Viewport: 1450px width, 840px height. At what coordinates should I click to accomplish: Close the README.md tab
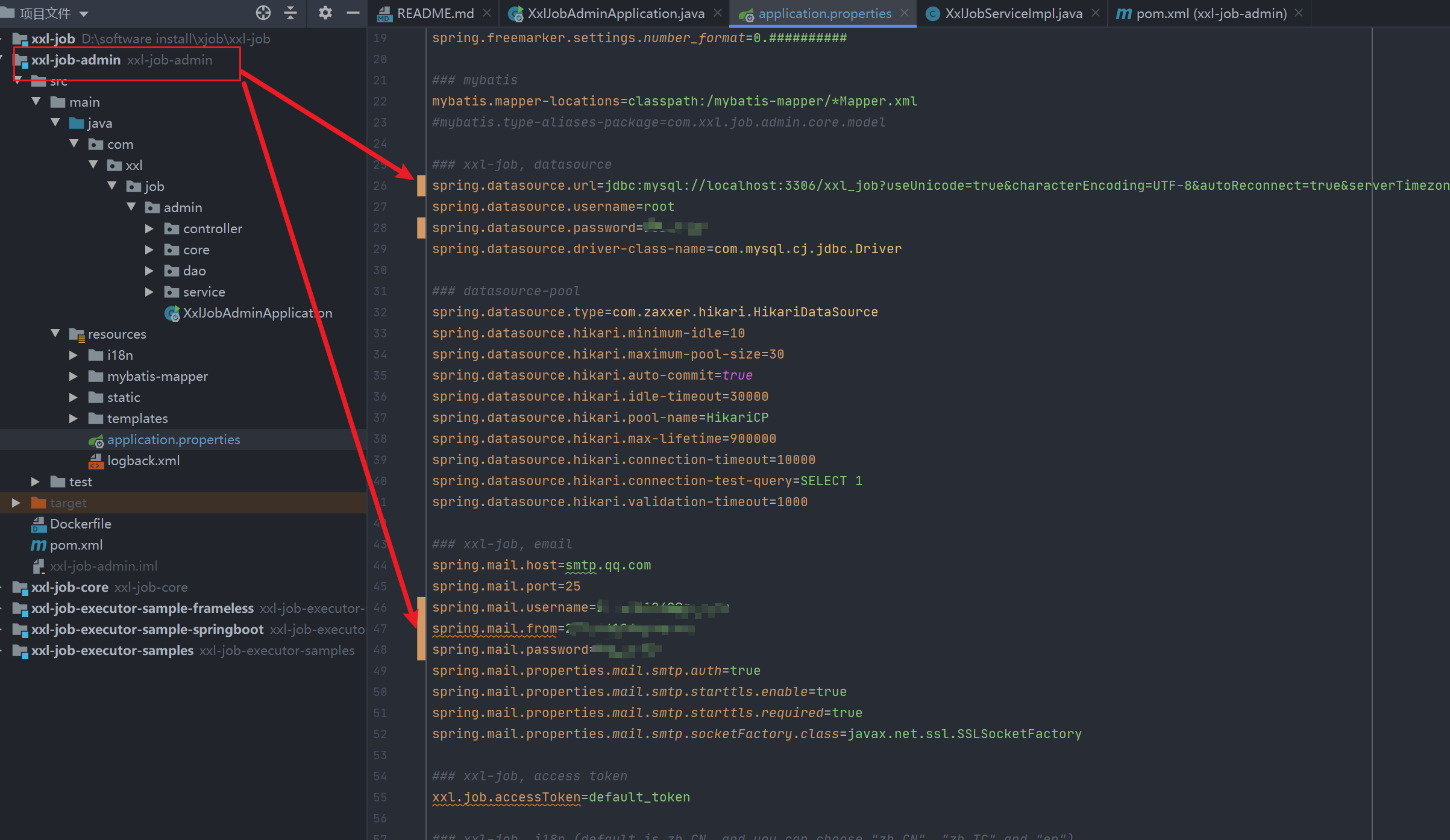[487, 13]
